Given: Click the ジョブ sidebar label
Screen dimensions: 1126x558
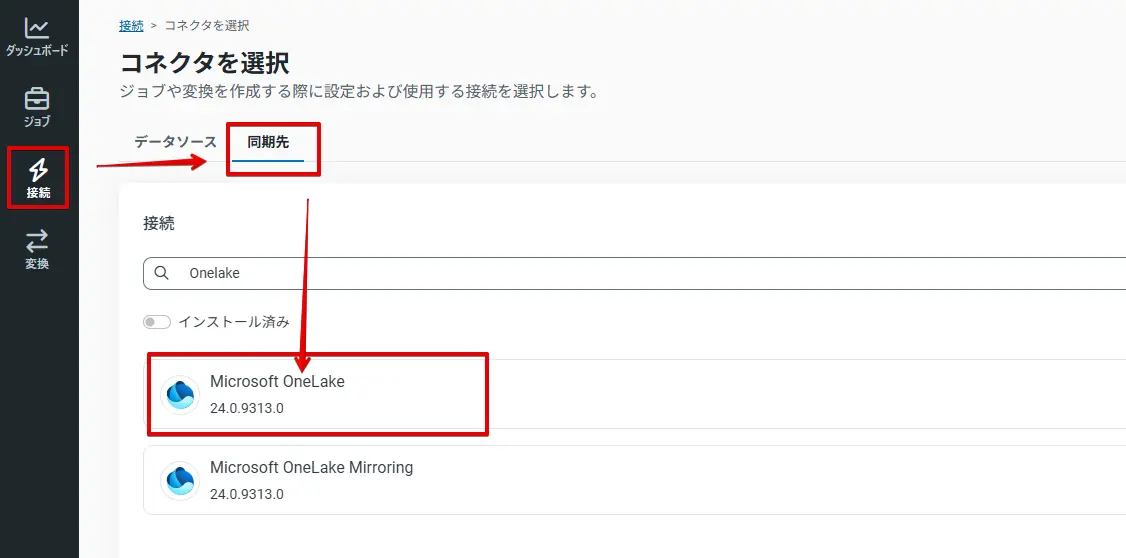Looking at the screenshot, I should [x=37, y=121].
